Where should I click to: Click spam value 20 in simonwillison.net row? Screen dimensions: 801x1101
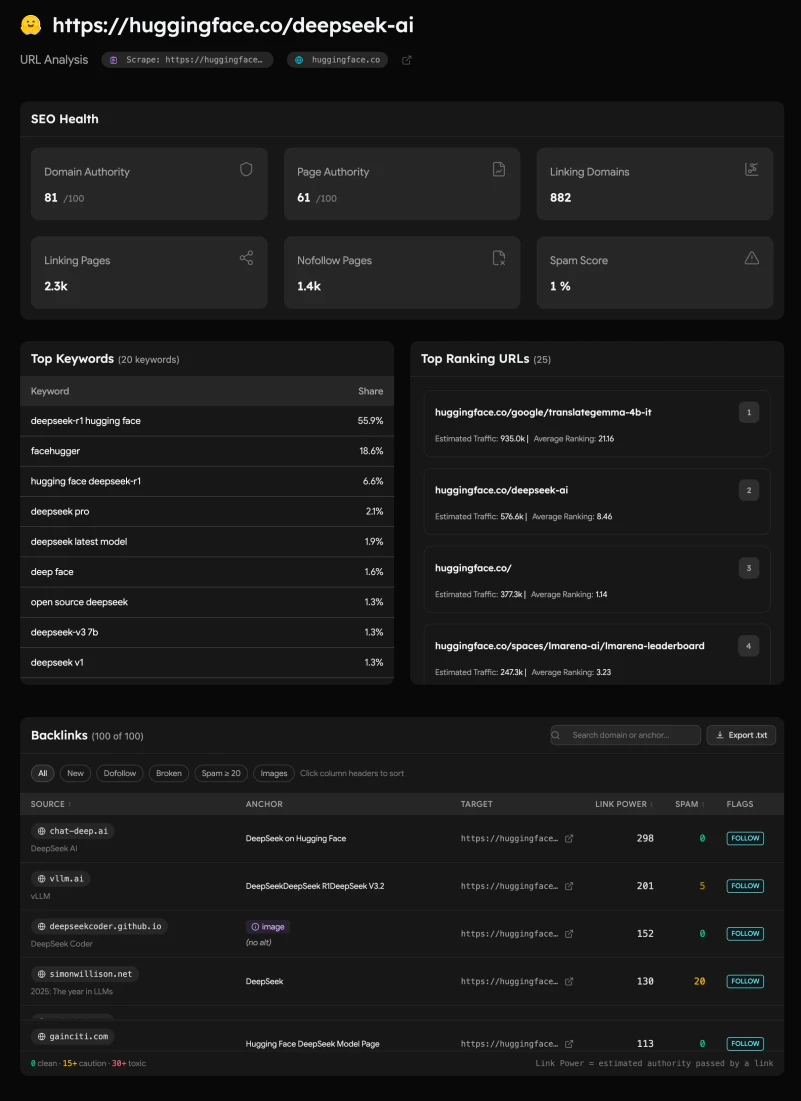point(699,982)
